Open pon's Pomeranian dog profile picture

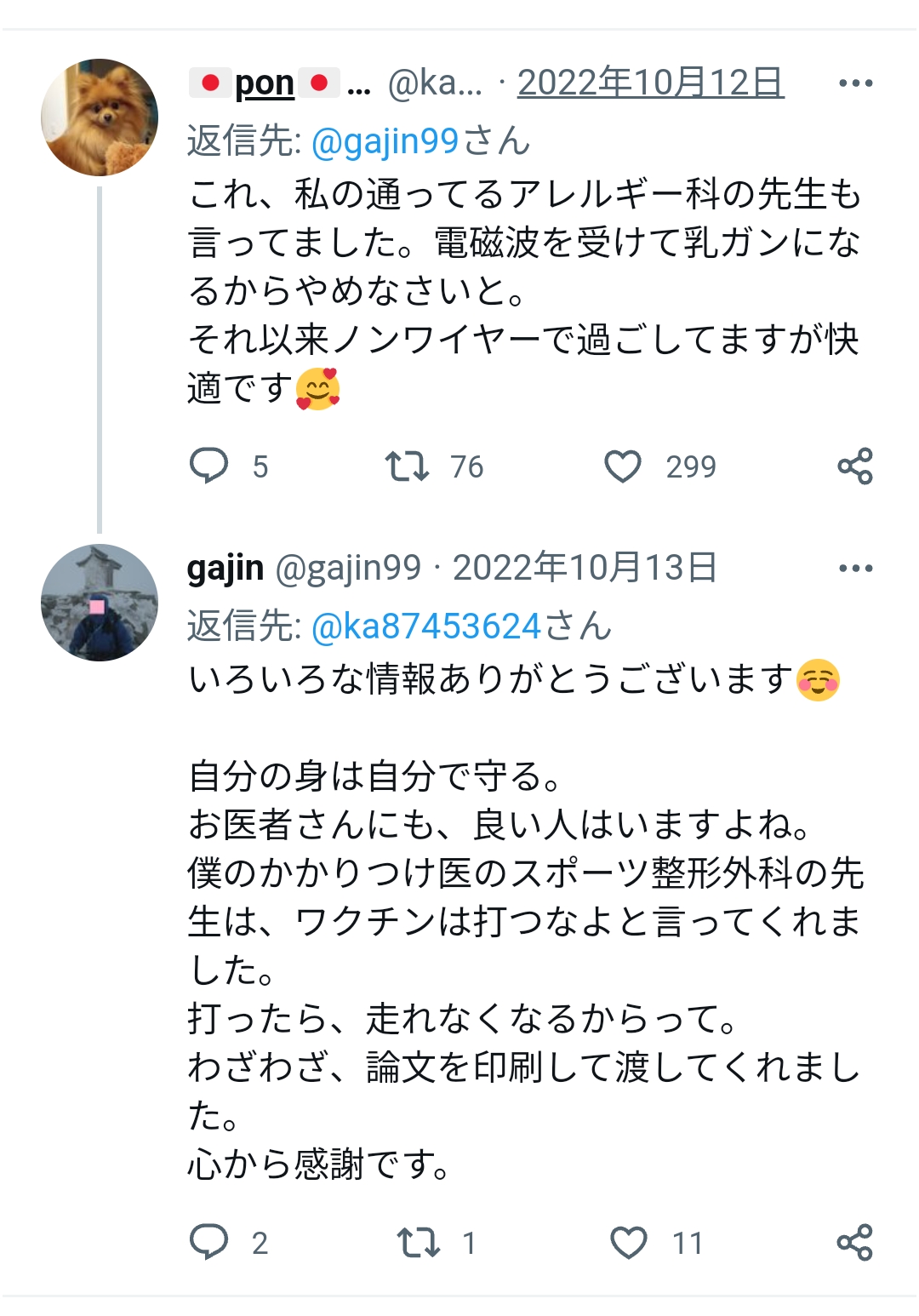pos(100,117)
